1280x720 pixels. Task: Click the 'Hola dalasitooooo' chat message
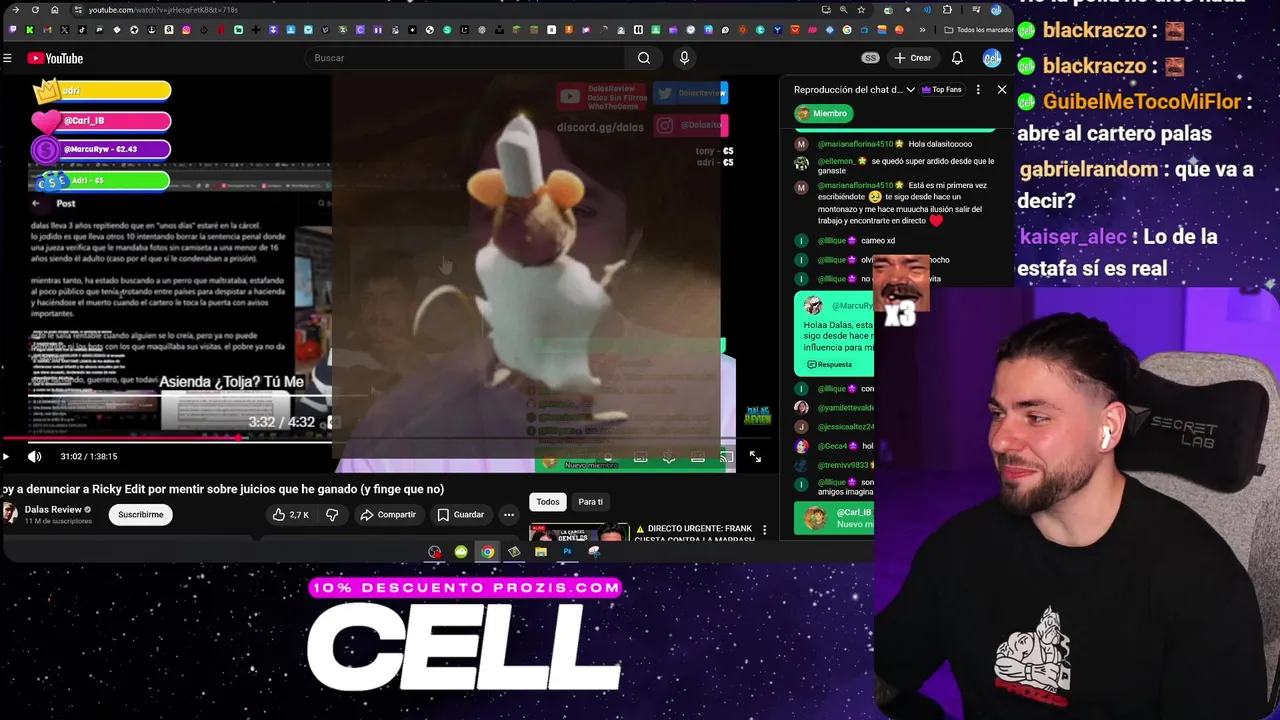coord(895,144)
